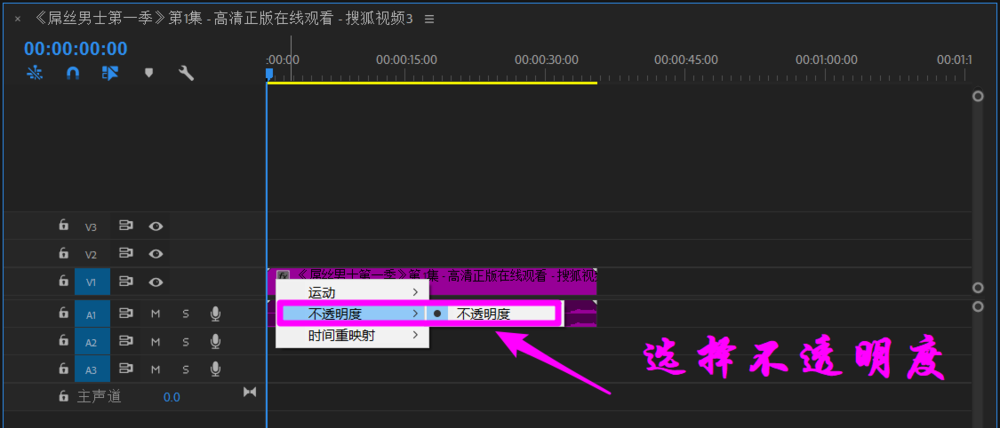The height and width of the screenshot is (428, 1000).
Task: Solo the A1 audio track
Action: tap(186, 314)
